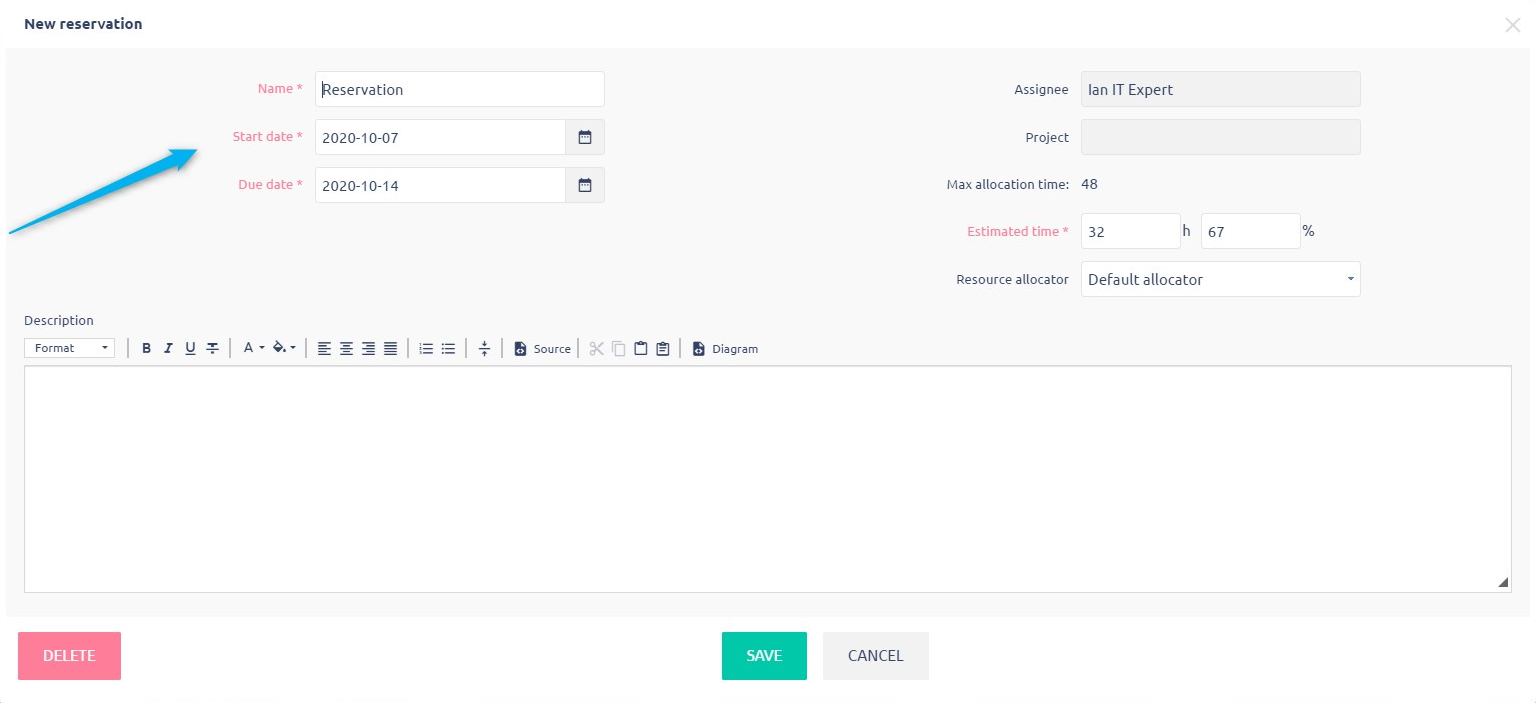Open calendar picker for Start date
1536x703 pixels.
pos(585,137)
